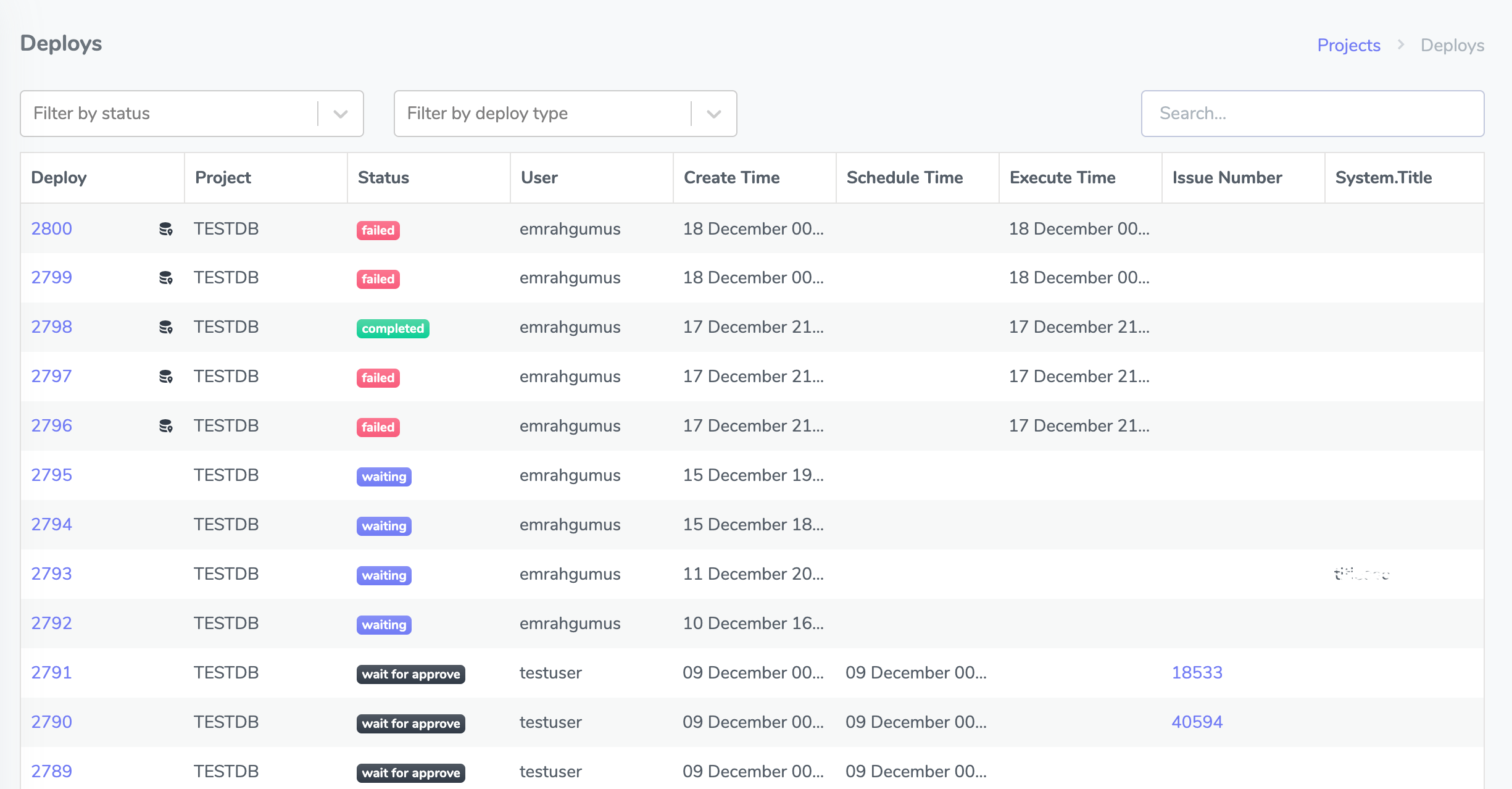Sort by Status column header
This screenshot has height=789, width=1512.
tap(383, 178)
